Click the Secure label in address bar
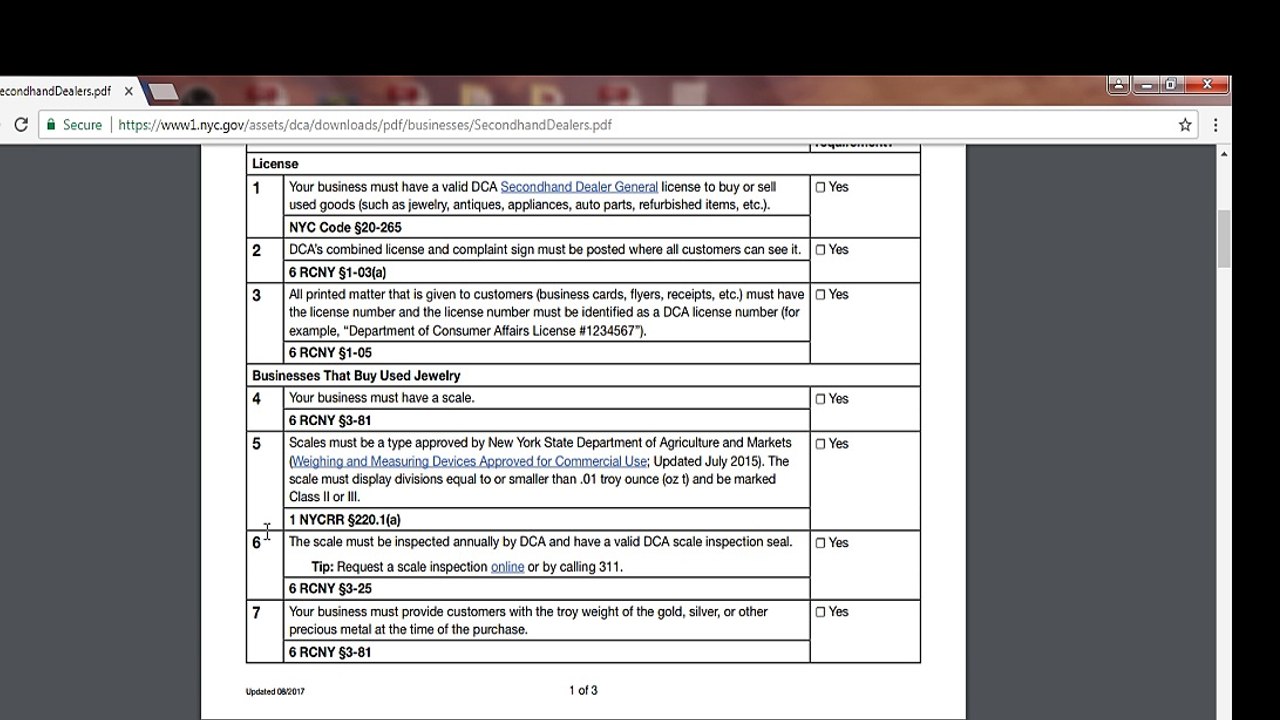 point(82,125)
